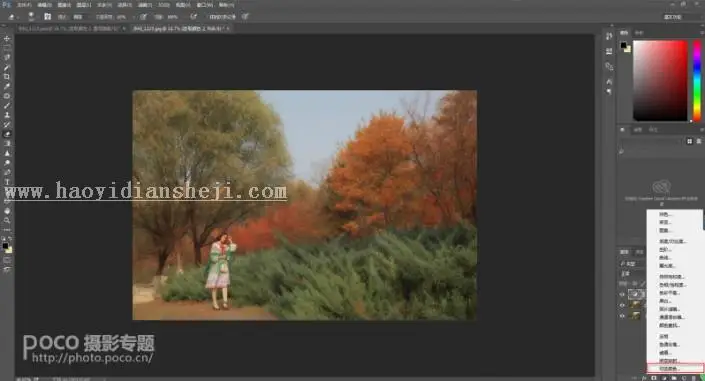This screenshot has width=705, height=381.
Task: Hide the top adjustment layer's eye icon
Action: click(x=622, y=295)
